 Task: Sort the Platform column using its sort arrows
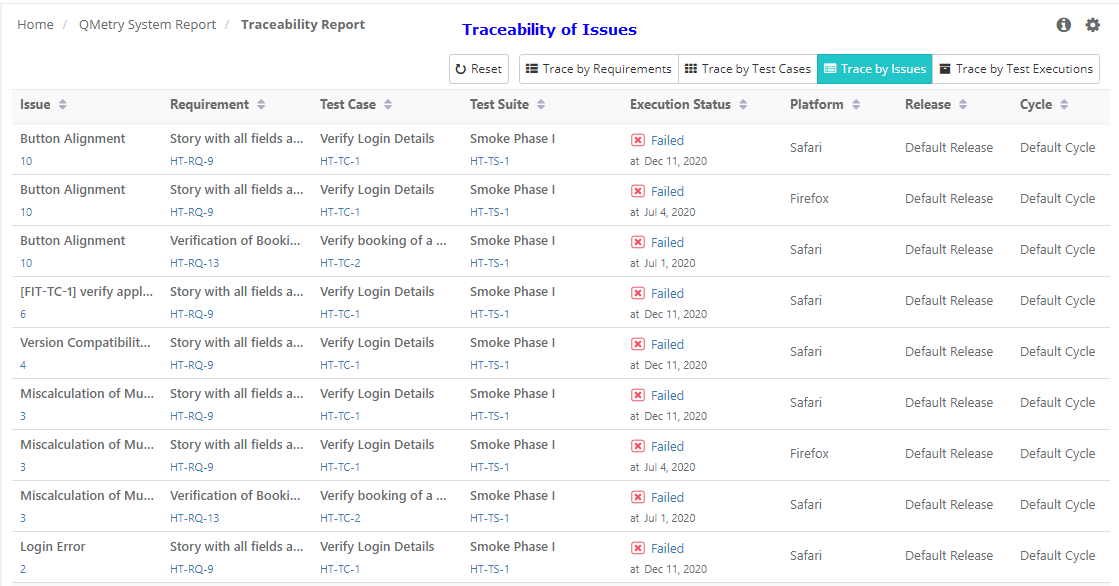(855, 105)
